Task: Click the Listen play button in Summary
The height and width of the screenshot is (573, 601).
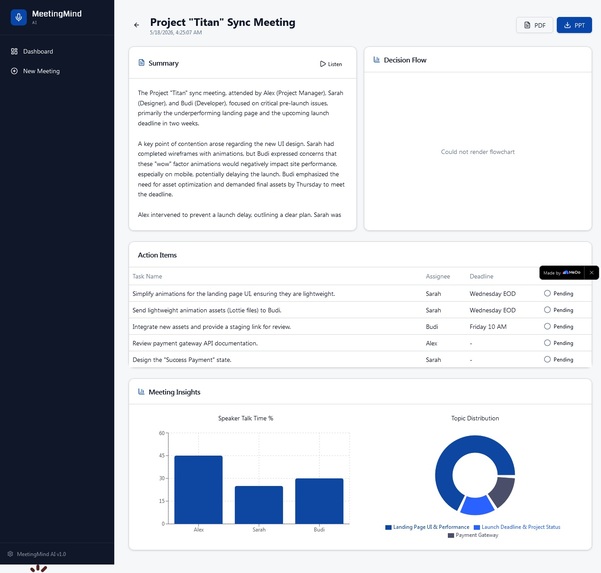Action: [x=331, y=64]
